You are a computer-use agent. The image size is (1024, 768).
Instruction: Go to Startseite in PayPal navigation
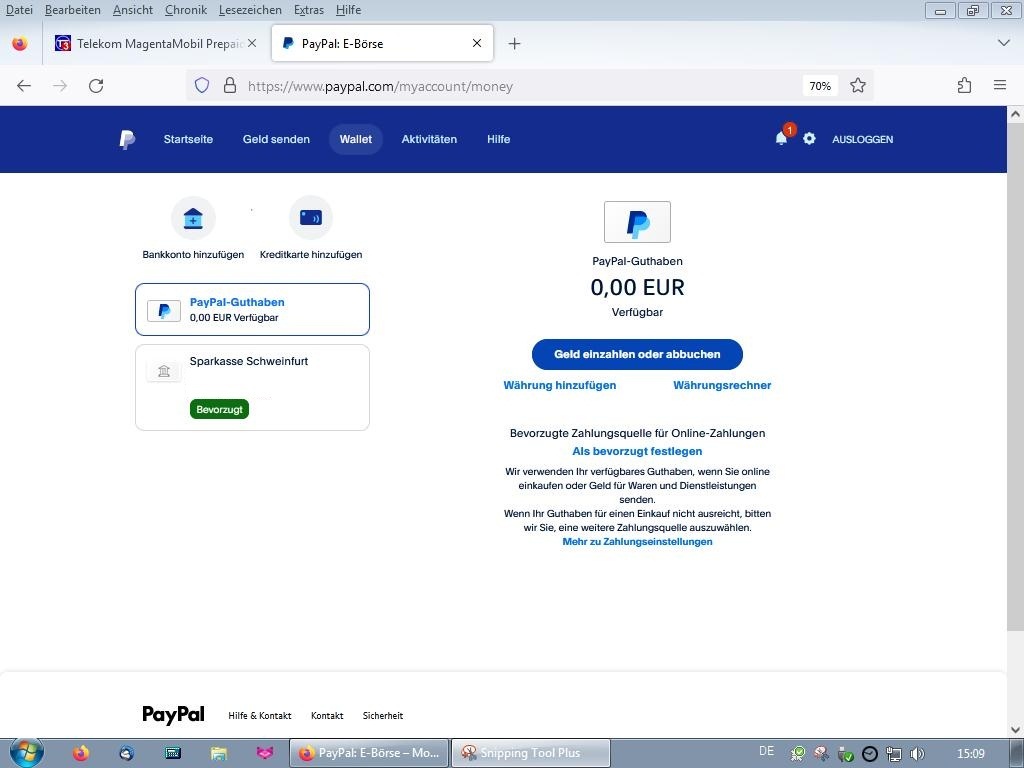click(x=188, y=139)
